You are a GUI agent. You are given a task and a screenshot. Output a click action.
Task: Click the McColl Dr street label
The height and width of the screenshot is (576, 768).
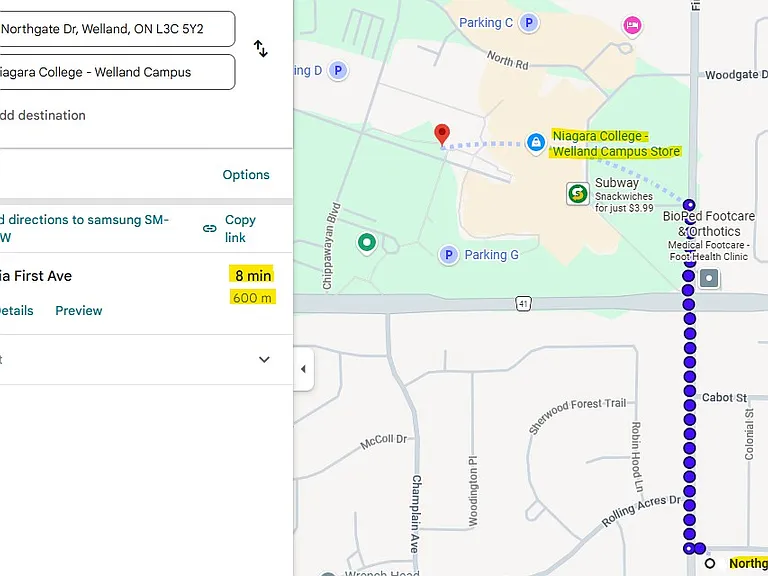click(x=384, y=441)
